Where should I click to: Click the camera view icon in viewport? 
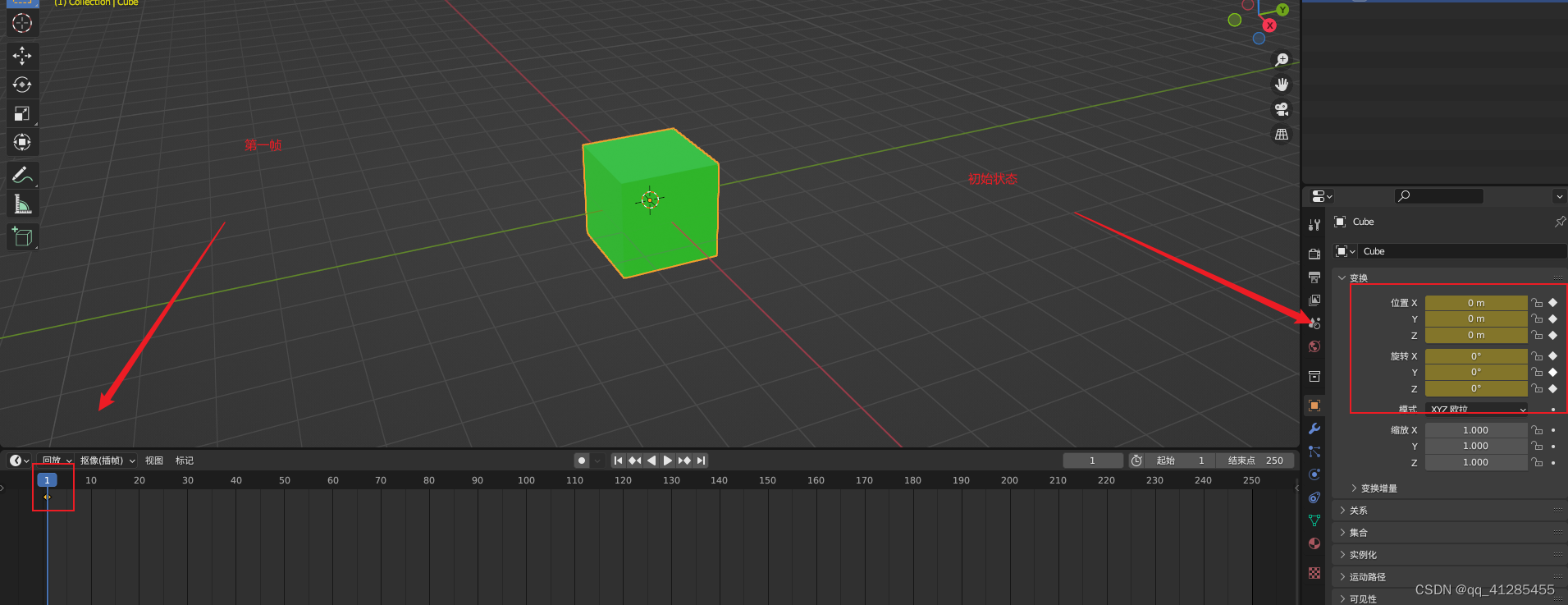tap(1282, 109)
